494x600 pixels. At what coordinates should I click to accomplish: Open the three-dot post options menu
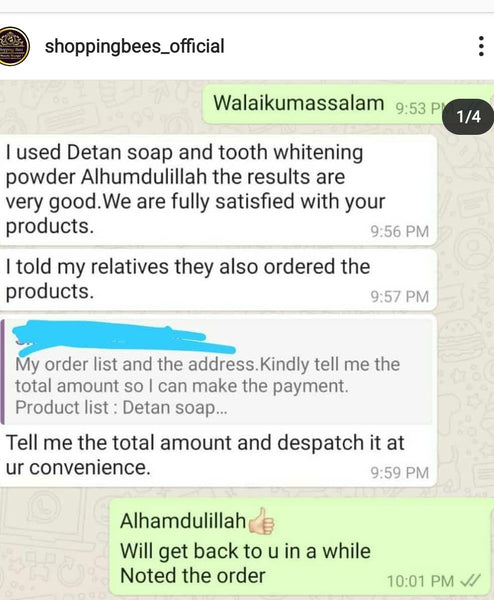pos(481,46)
